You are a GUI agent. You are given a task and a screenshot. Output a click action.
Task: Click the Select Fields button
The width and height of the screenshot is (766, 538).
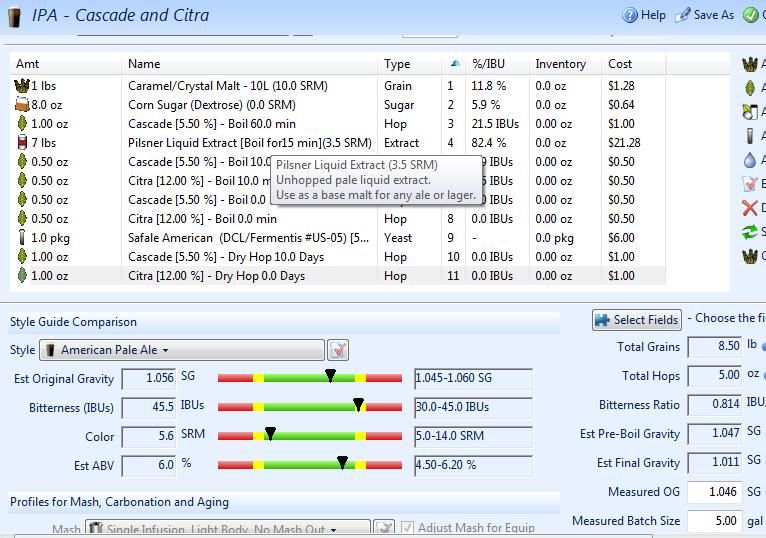coord(637,320)
